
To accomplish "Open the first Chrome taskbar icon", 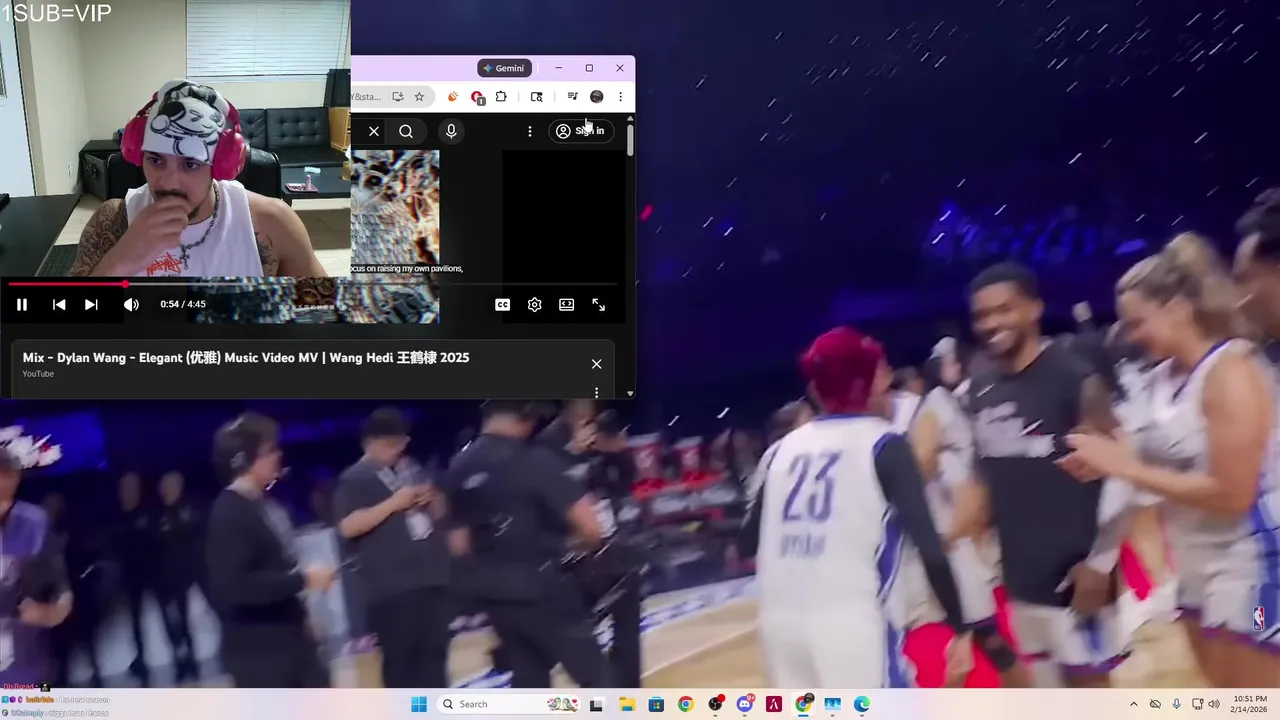I will coord(685,704).
